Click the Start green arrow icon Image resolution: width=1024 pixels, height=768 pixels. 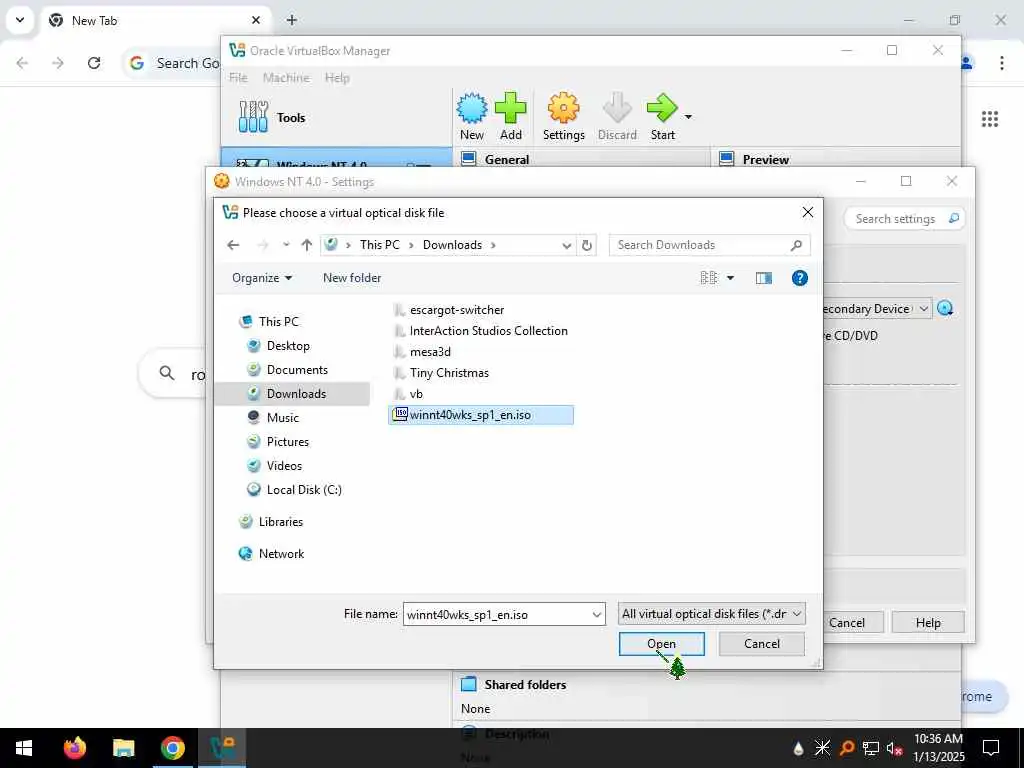pyautogui.click(x=662, y=108)
